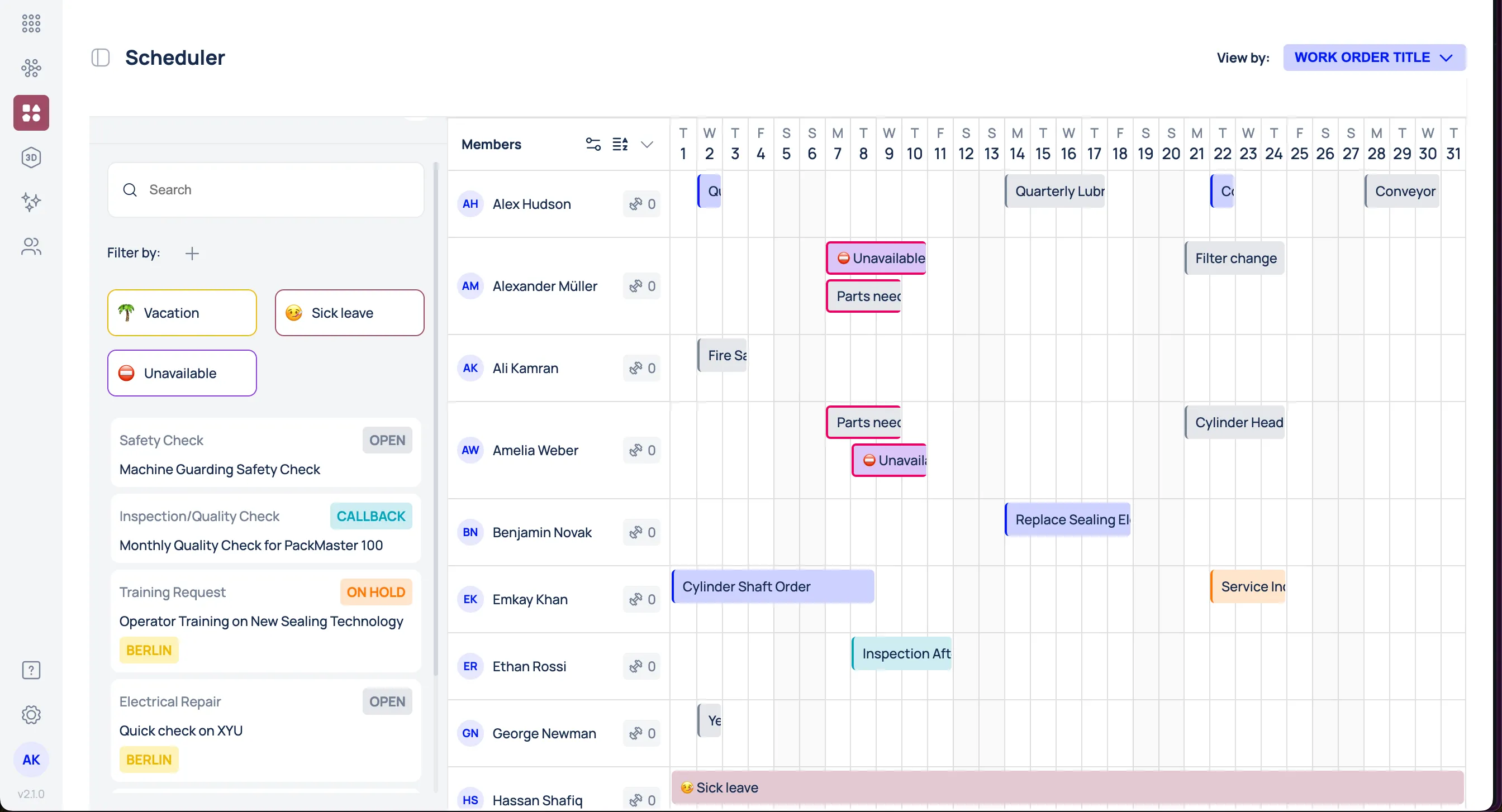The width and height of the screenshot is (1502, 812).
Task: Add a filter with the plus button
Action: coord(192,253)
